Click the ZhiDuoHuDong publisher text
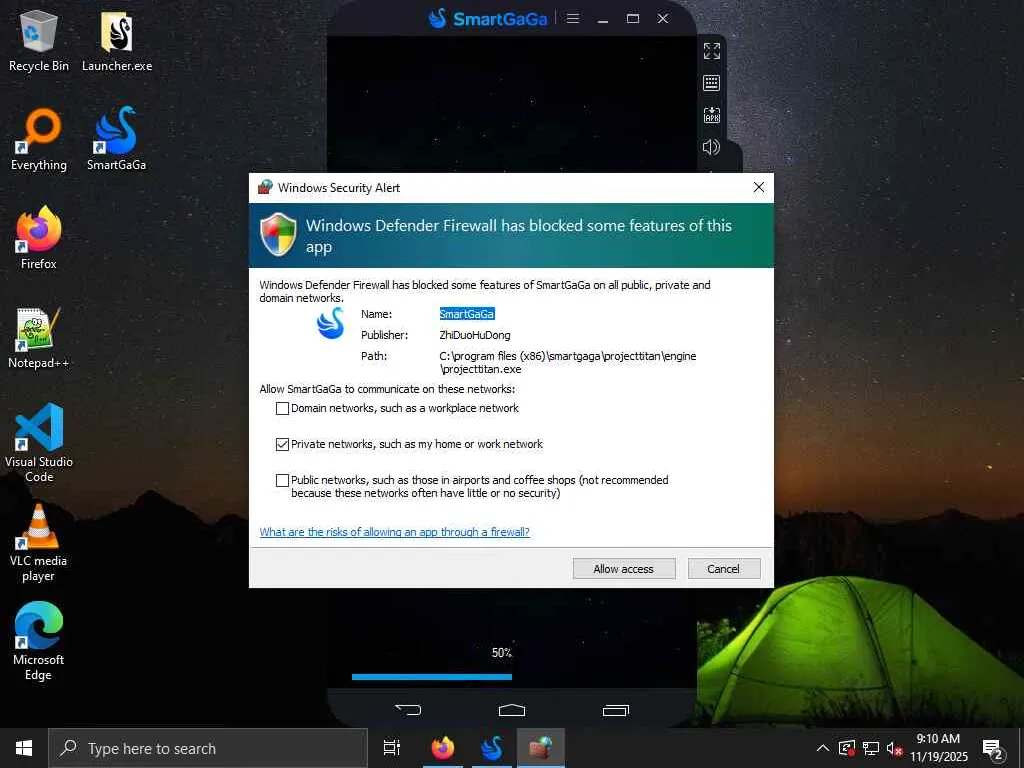The height and width of the screenshot is (768, 1024). click(x=475, y=335)
